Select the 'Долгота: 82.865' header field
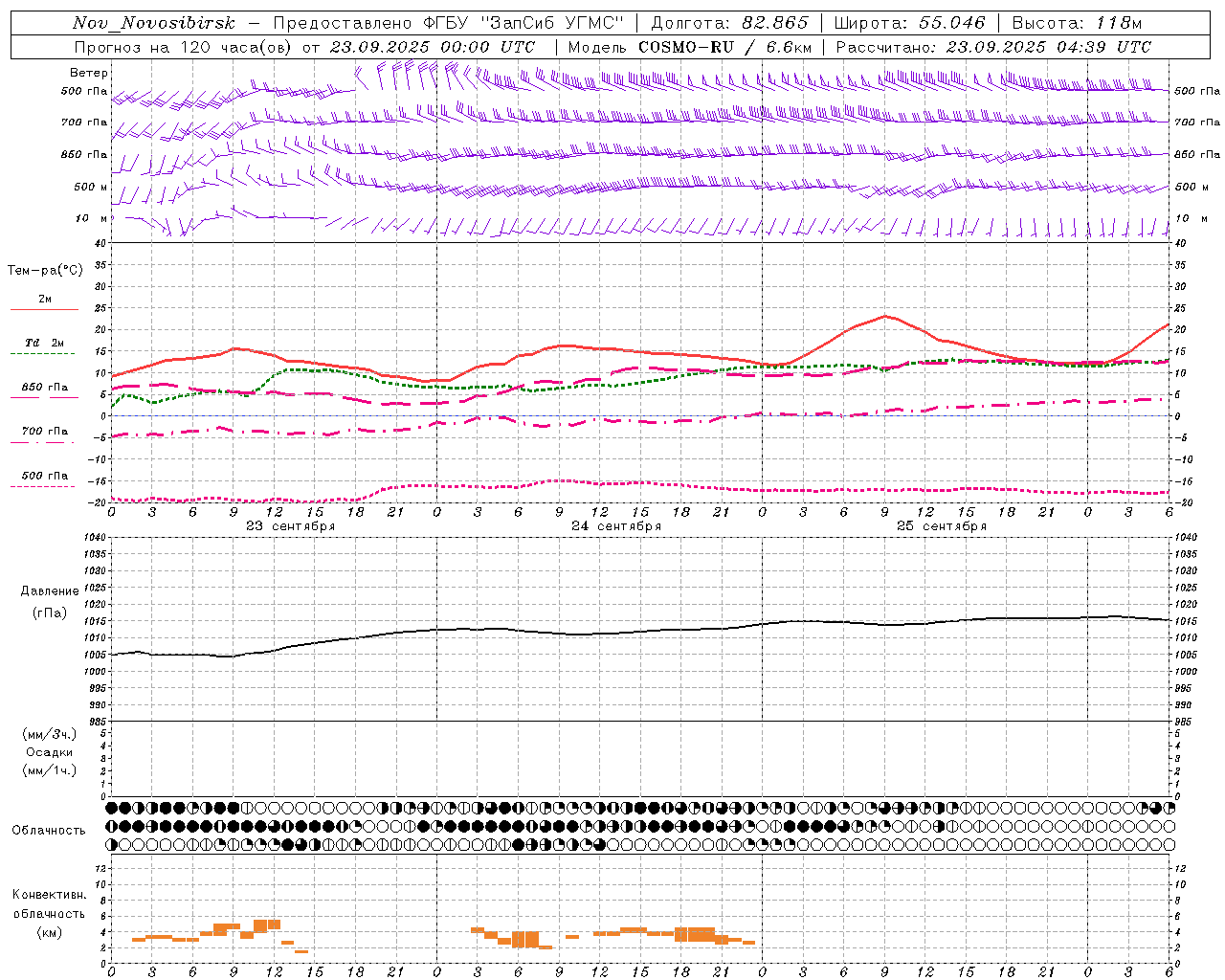1225x980 pixels. coord(729,24)
